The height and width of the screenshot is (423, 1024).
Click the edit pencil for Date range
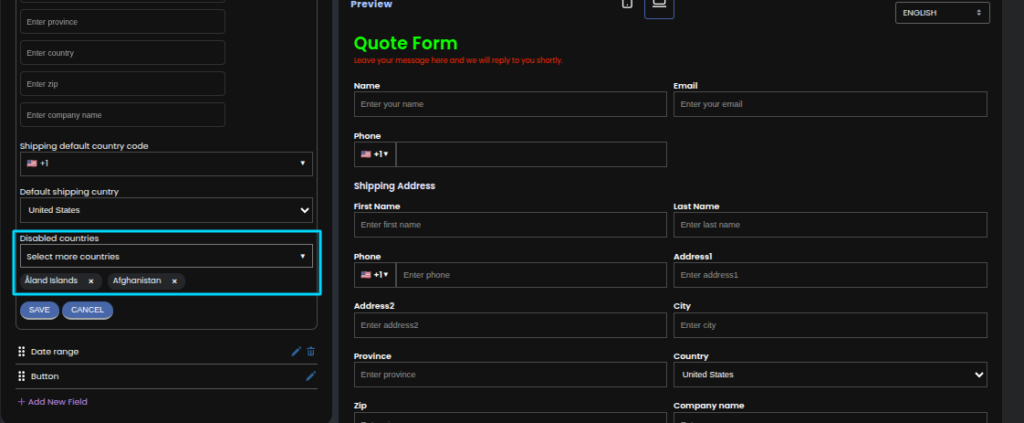point(296,351)
